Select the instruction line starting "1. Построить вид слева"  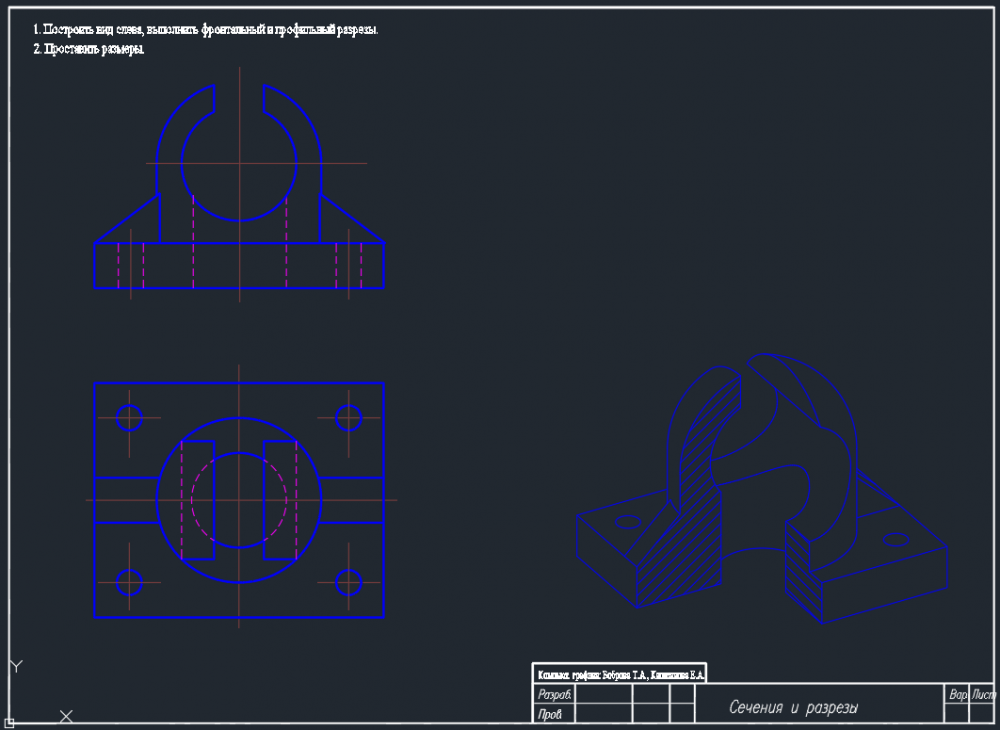(206, 30)
